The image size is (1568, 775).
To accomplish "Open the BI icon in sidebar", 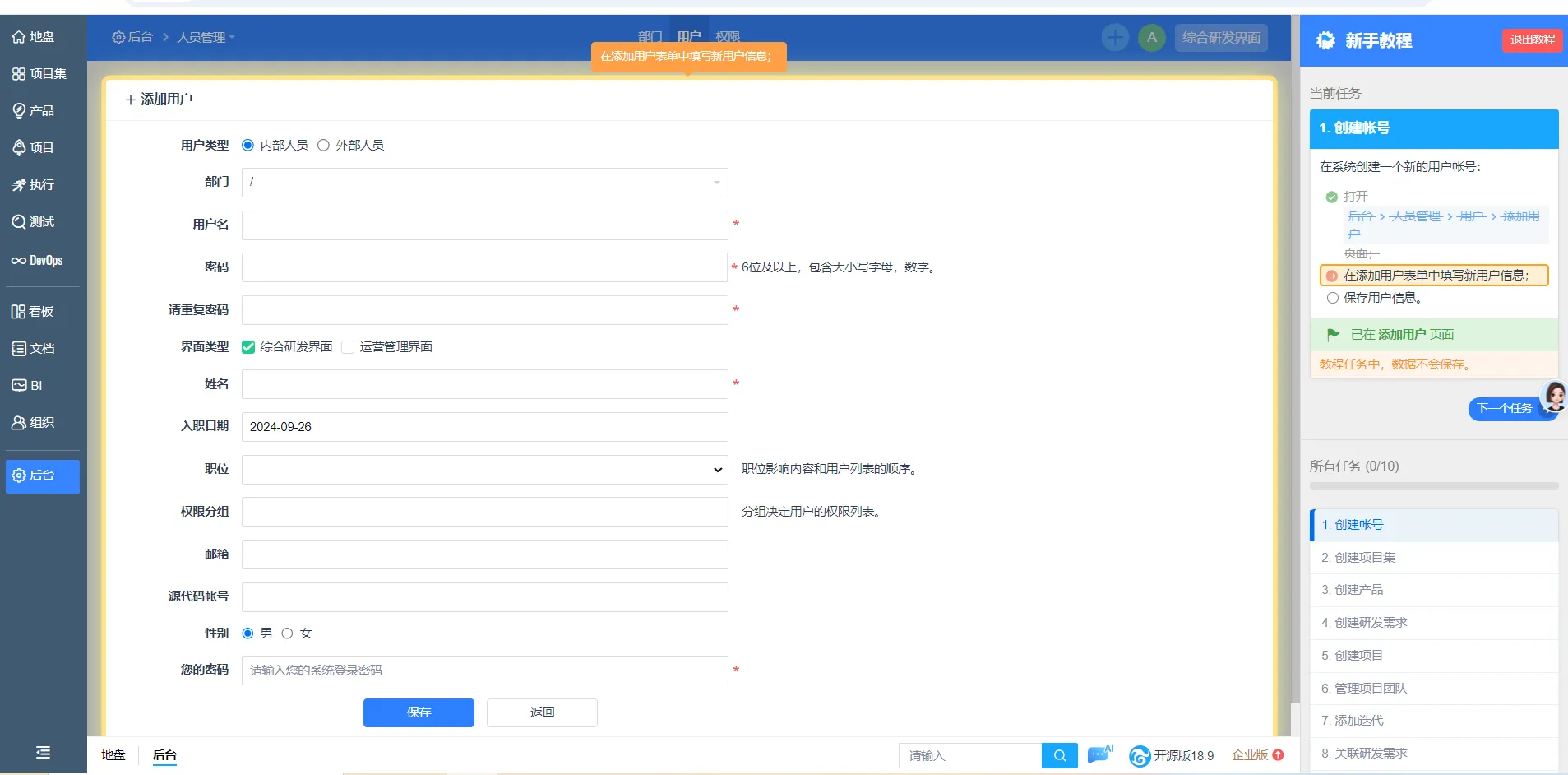I will coord(19,386).
